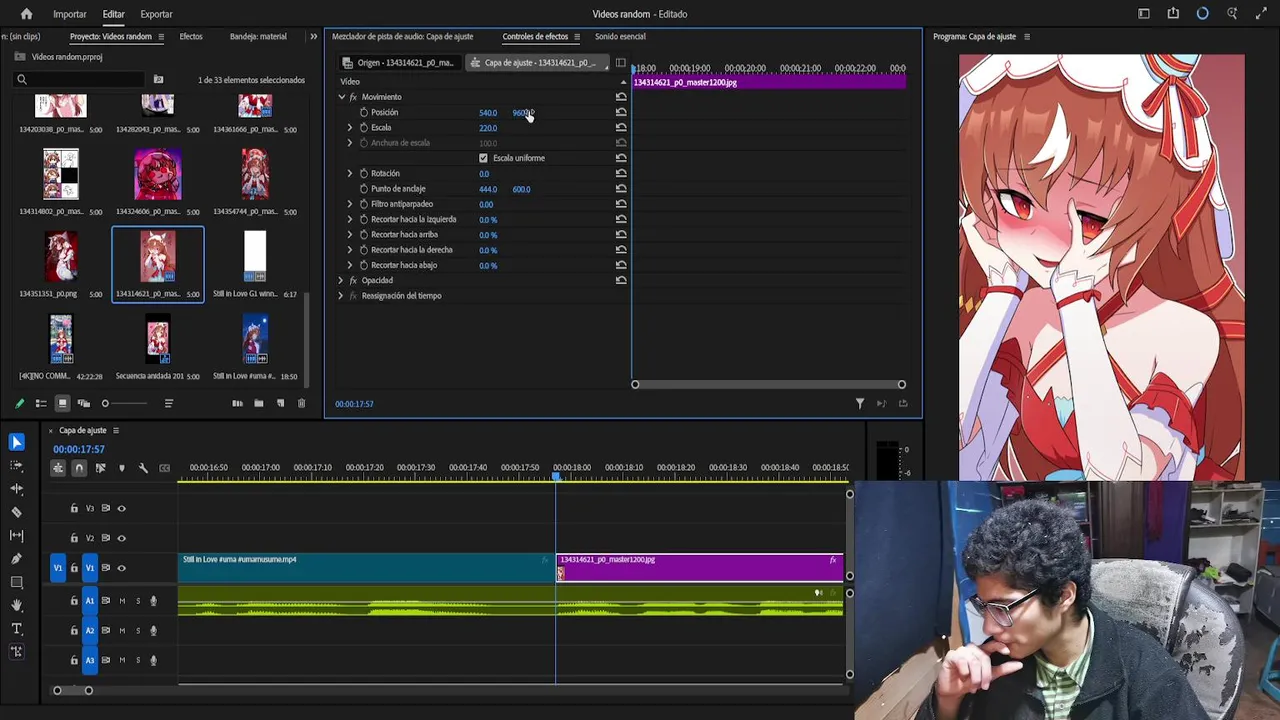Uncheck the Escala uniforme checkbox

coord(483,158)
